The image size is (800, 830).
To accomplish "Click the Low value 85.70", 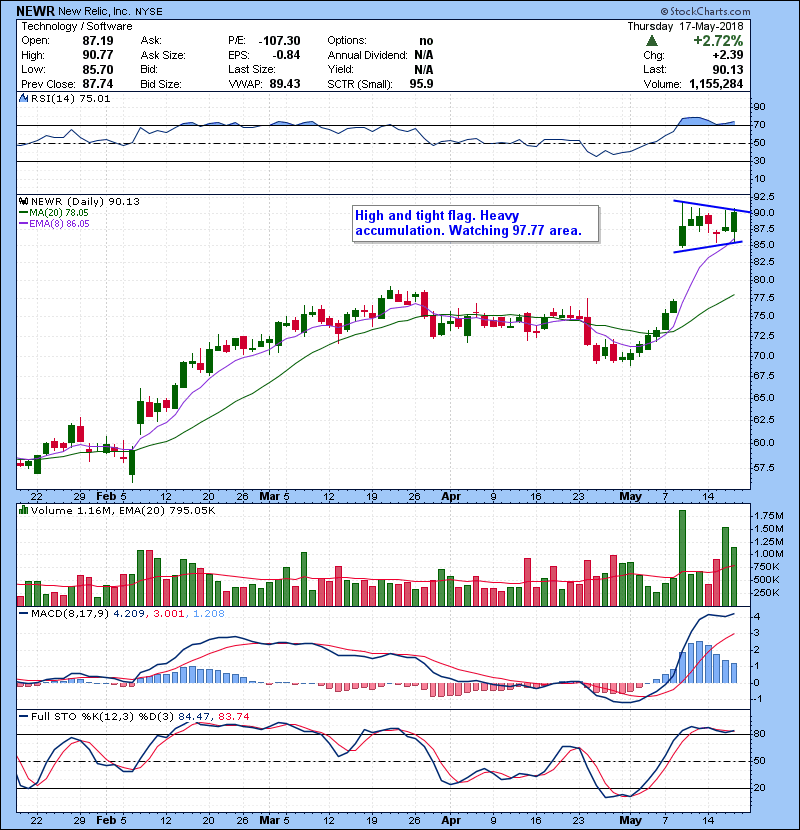I will point(97,69).
